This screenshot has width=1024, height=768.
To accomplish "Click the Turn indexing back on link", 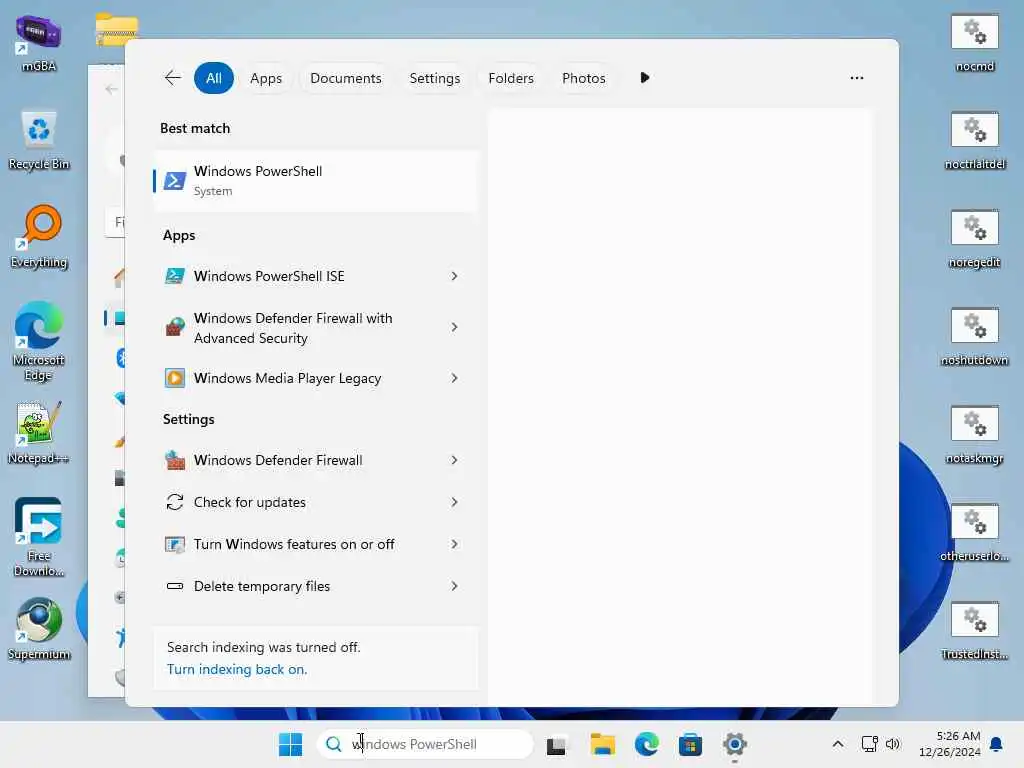I will click(x=237, y=669).
